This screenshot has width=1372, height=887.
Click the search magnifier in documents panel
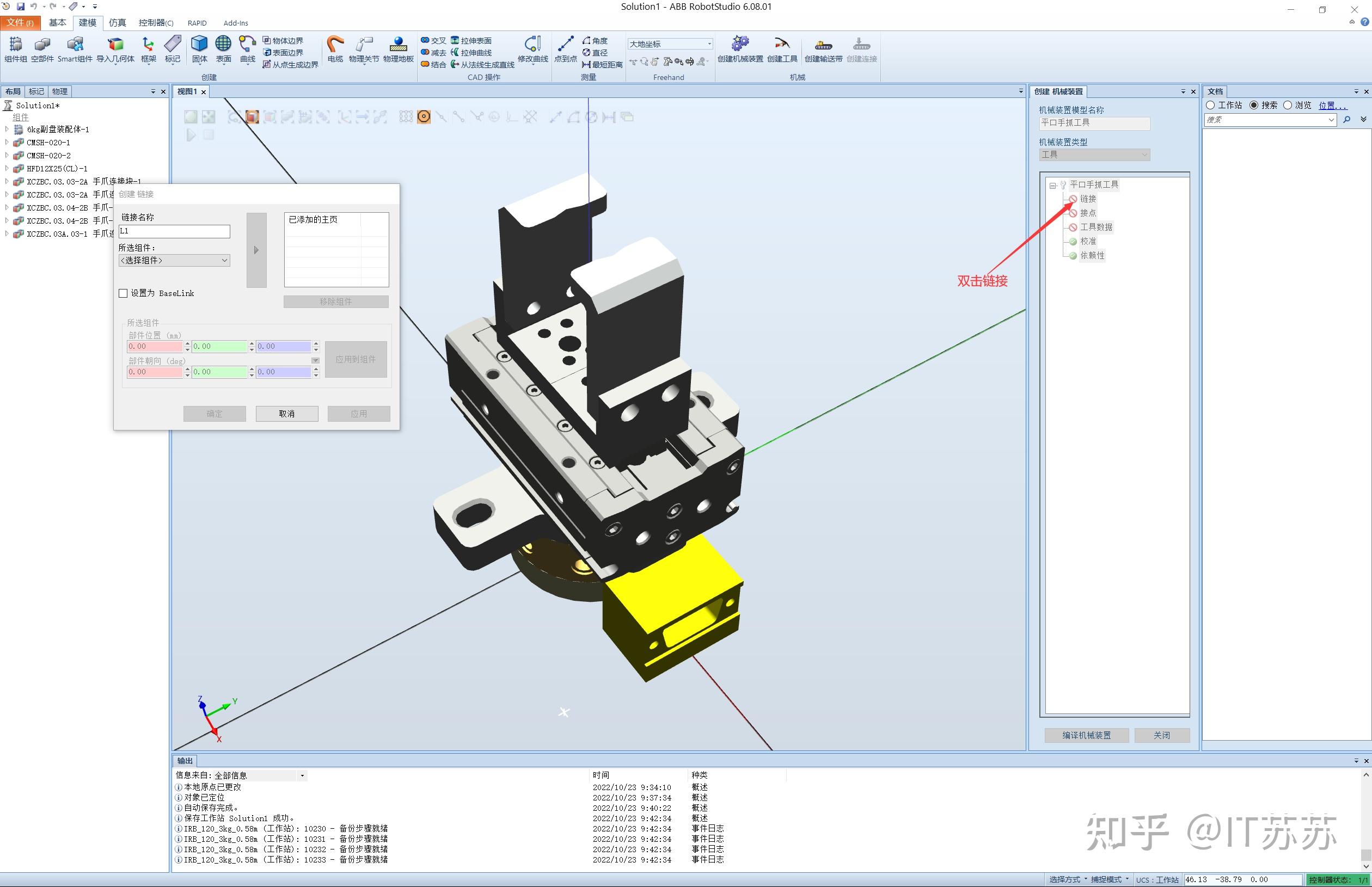(1346, 120)
